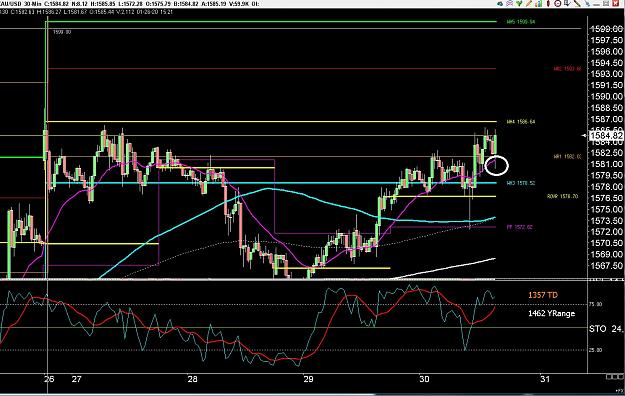Click the 1596.00 price axis label

606,51
